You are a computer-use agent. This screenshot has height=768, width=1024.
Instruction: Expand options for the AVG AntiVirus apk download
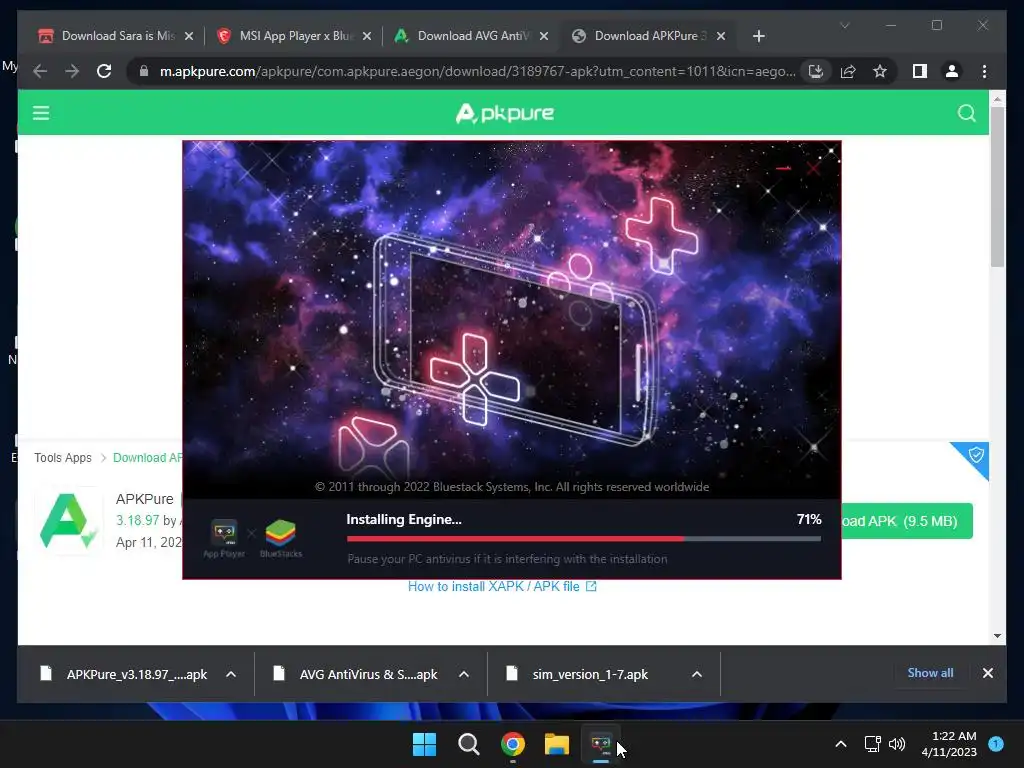pos(464,674)
